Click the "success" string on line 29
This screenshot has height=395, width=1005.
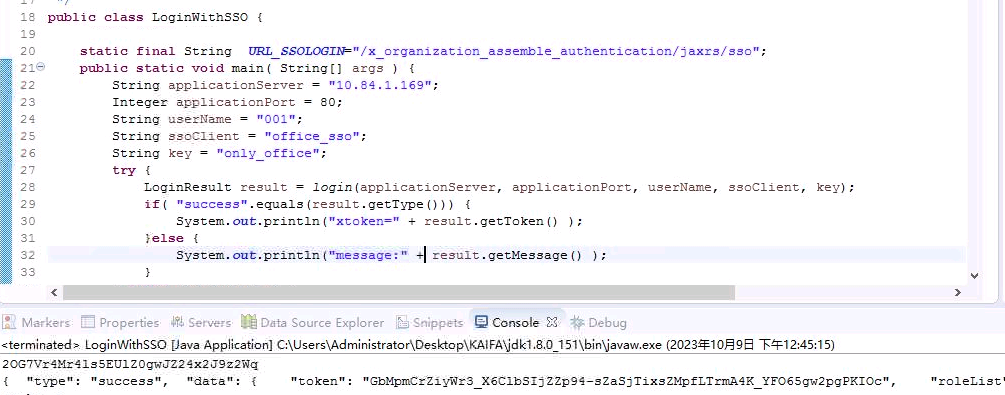click(x=212, y=204)
